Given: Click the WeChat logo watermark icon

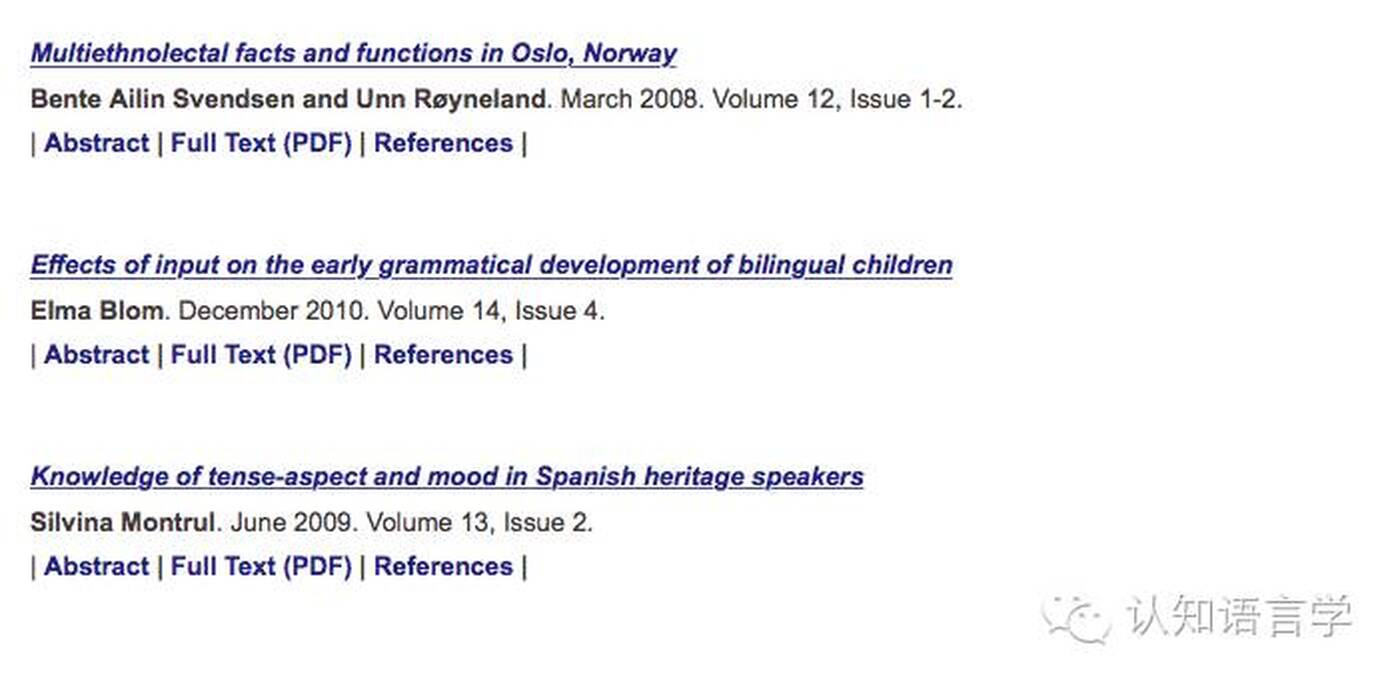Looking at the screenshot, I should click(1076, 618).
